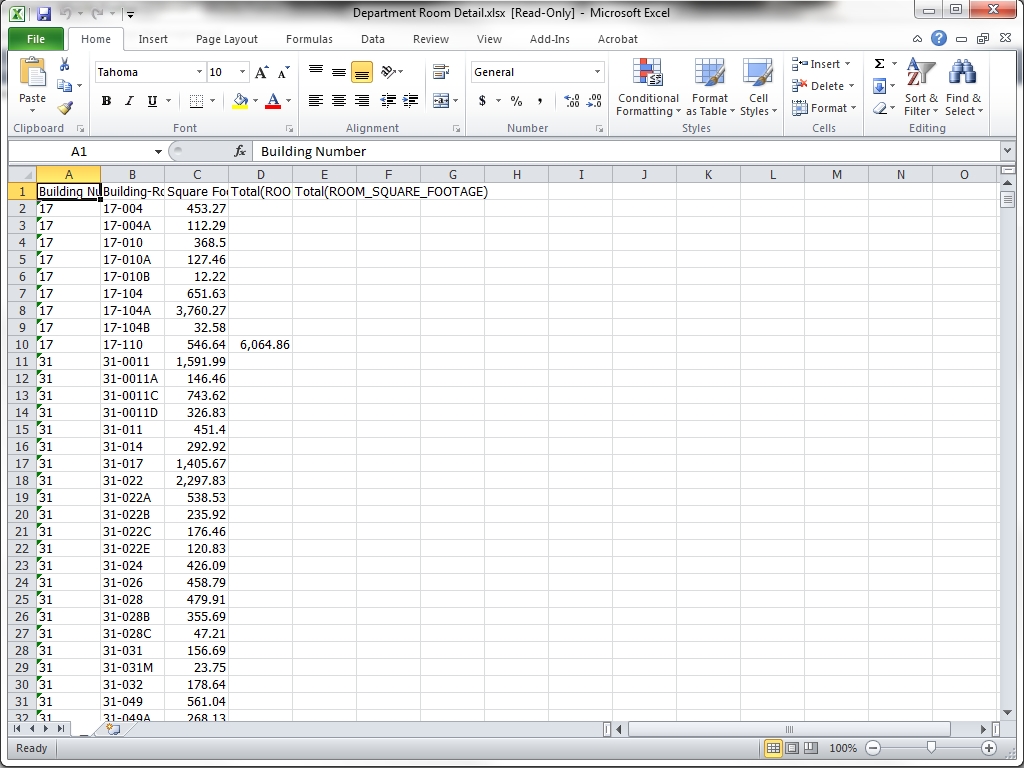Click the Format Painter brush icon
Image resolution: width=1024 pixels, height=768 pixels.
[x=65, y=107]
